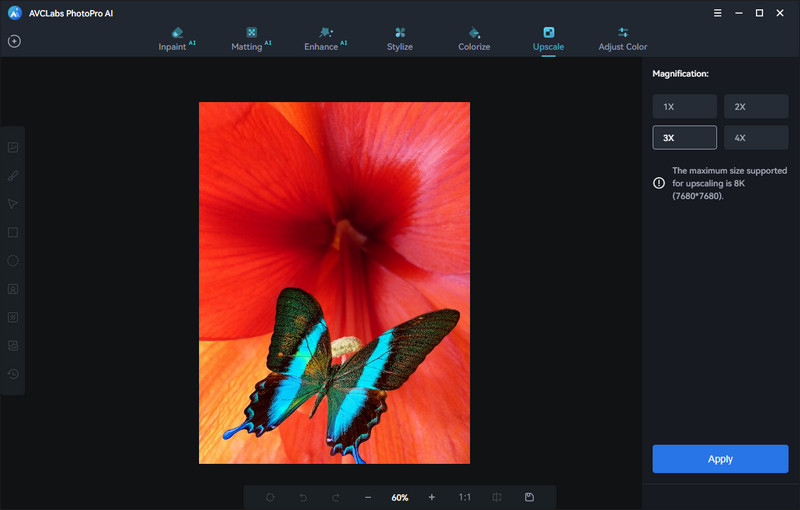The height and width of the screenshot is (510, 800).
Task: Select 1X magnification
Action: (684, 107)
